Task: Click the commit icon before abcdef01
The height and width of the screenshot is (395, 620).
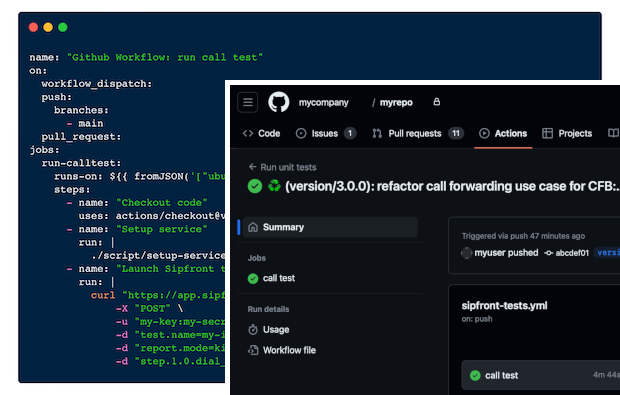Action: pyautogui.click(x=548, y=253)
